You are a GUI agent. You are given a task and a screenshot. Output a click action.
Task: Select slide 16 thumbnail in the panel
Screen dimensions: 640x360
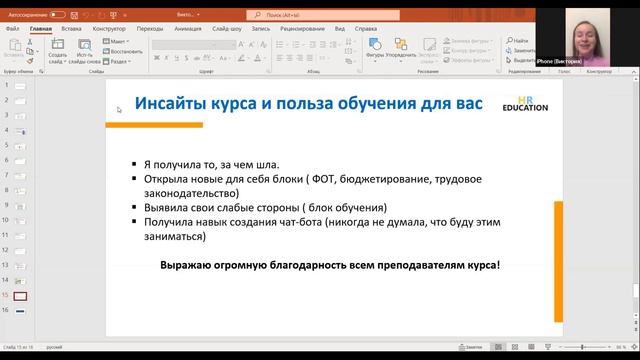[x=20, y=311]
